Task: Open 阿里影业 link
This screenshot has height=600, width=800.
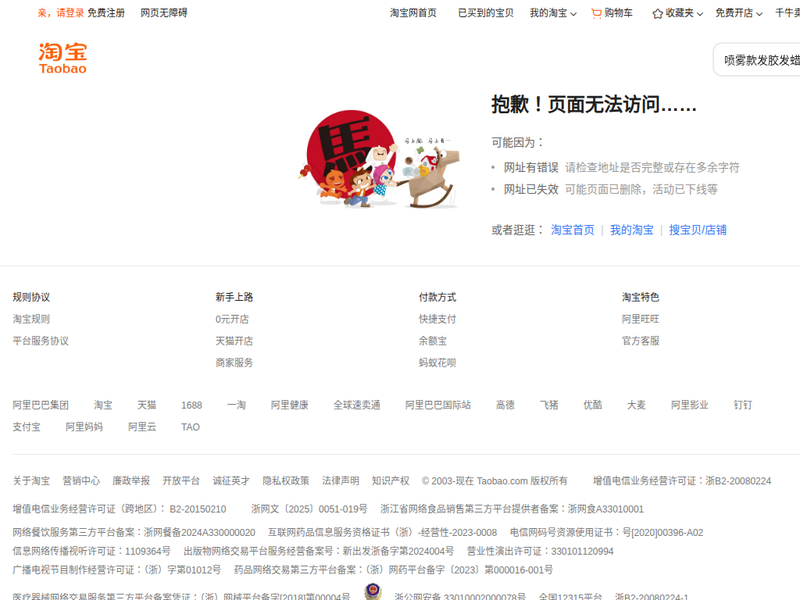Action: (x=690, y=405)
